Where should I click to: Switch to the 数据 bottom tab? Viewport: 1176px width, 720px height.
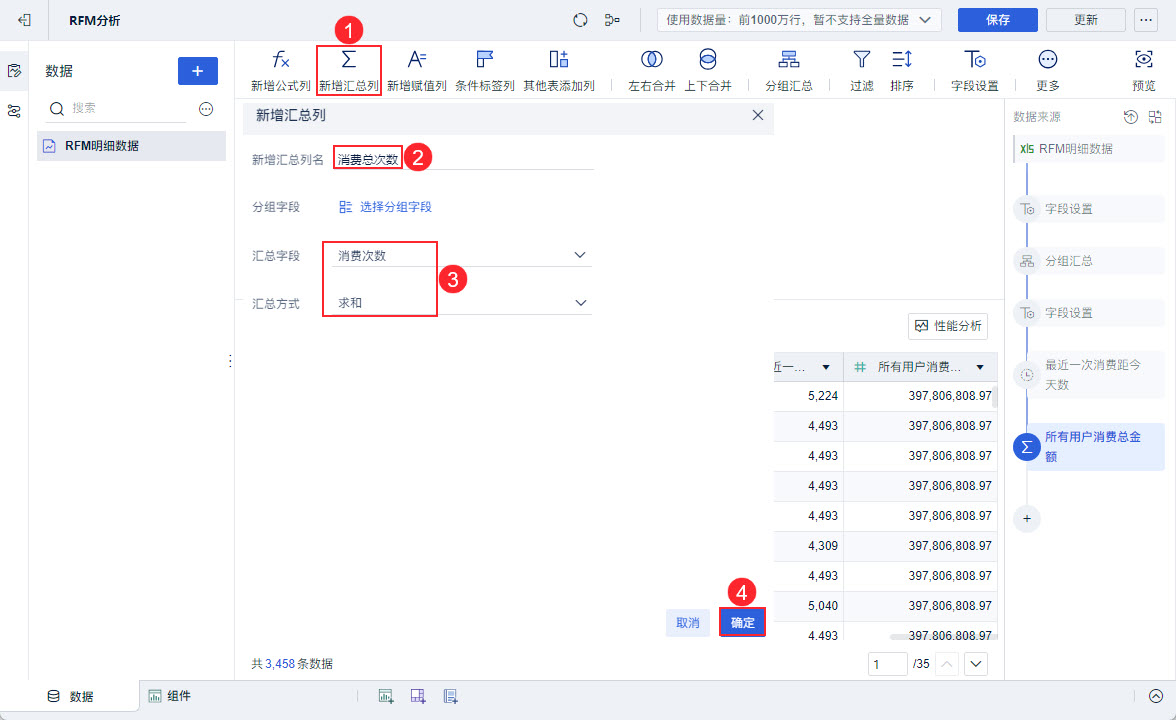(x=70, y=696)
